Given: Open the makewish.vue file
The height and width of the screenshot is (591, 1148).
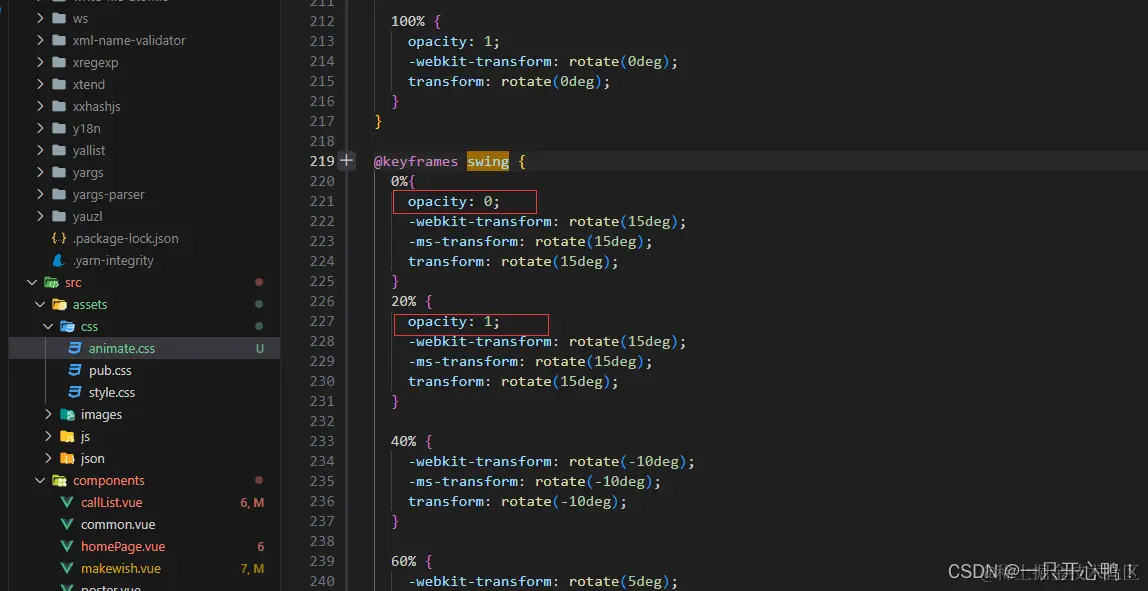Looking at the screenshot, I should click(x=120, y=568).
